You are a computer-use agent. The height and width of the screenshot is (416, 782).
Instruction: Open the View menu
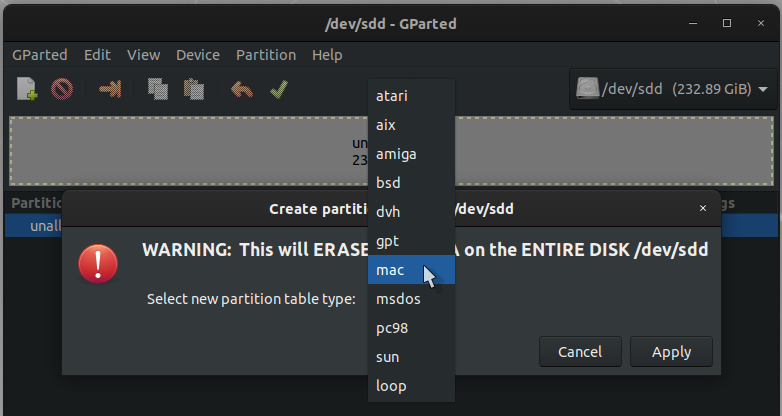(x=143, y=55)
